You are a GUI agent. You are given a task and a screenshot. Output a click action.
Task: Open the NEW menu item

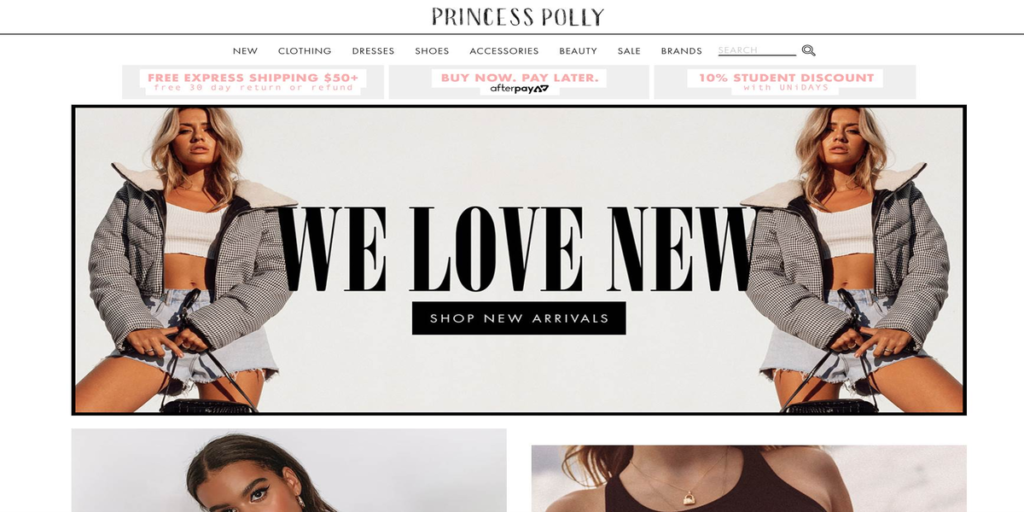tap(245, 51)
